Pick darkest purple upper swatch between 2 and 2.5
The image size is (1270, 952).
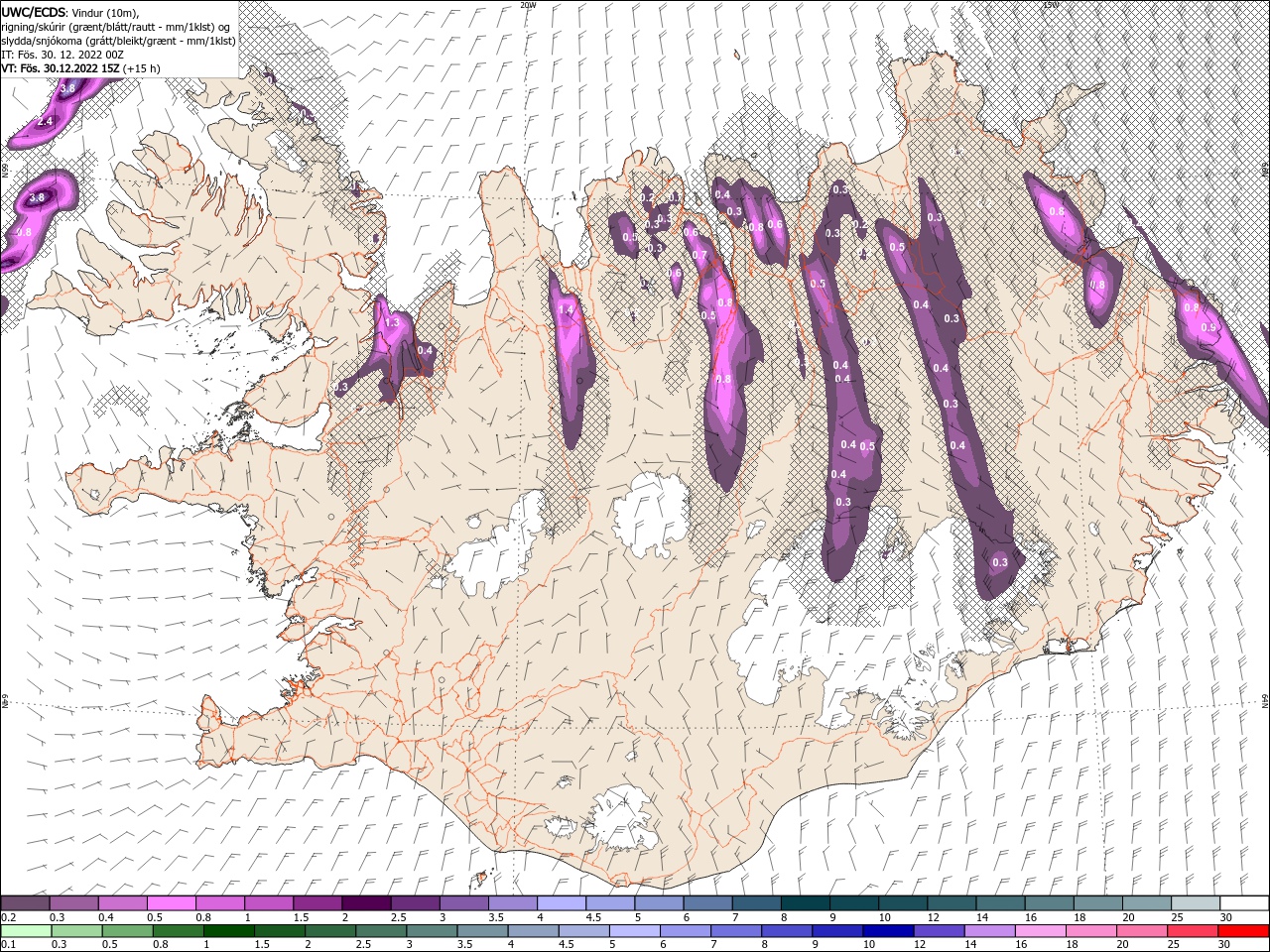(366, 903)
